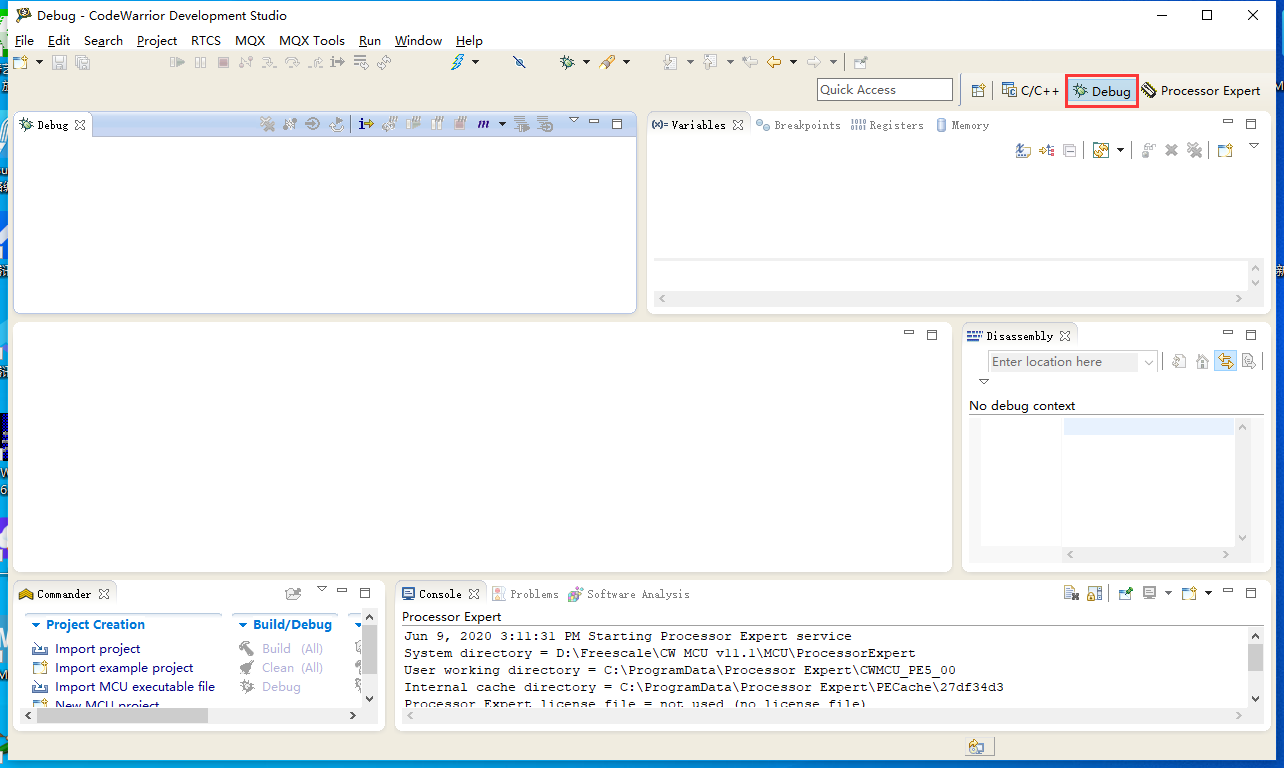This screenshot has height=768, width=1284.
Task: Switch to the C/C++ perspective
Action: coord(1030,90)
